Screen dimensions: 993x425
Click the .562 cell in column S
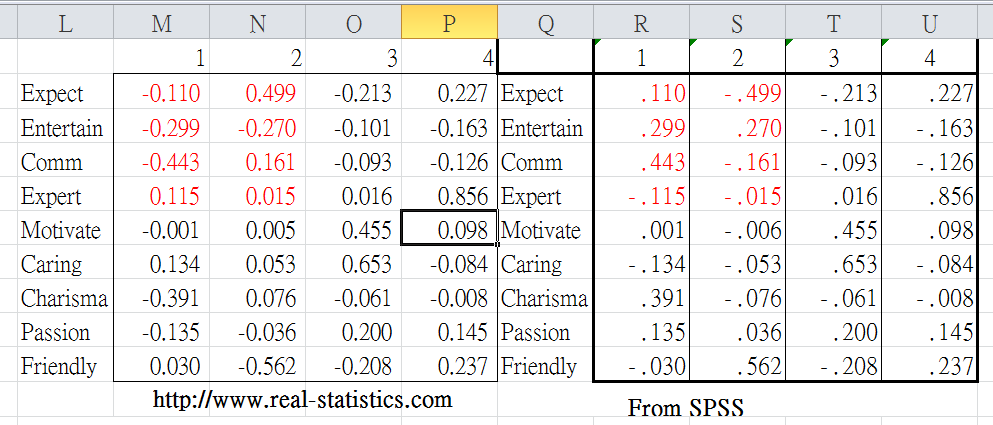(737, 366)
